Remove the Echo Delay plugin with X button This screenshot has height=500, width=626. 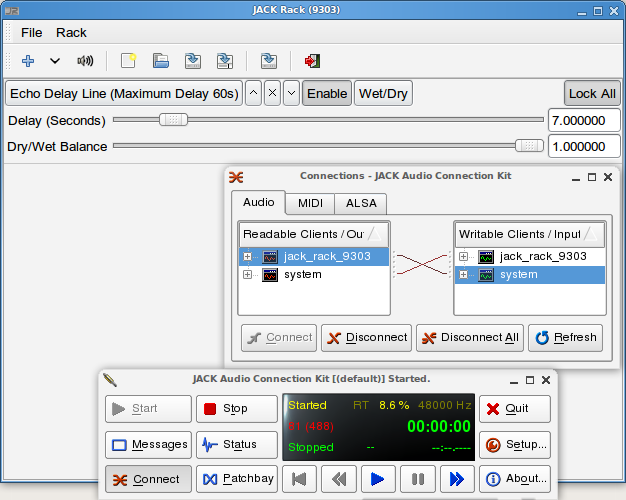click(272, 93)
